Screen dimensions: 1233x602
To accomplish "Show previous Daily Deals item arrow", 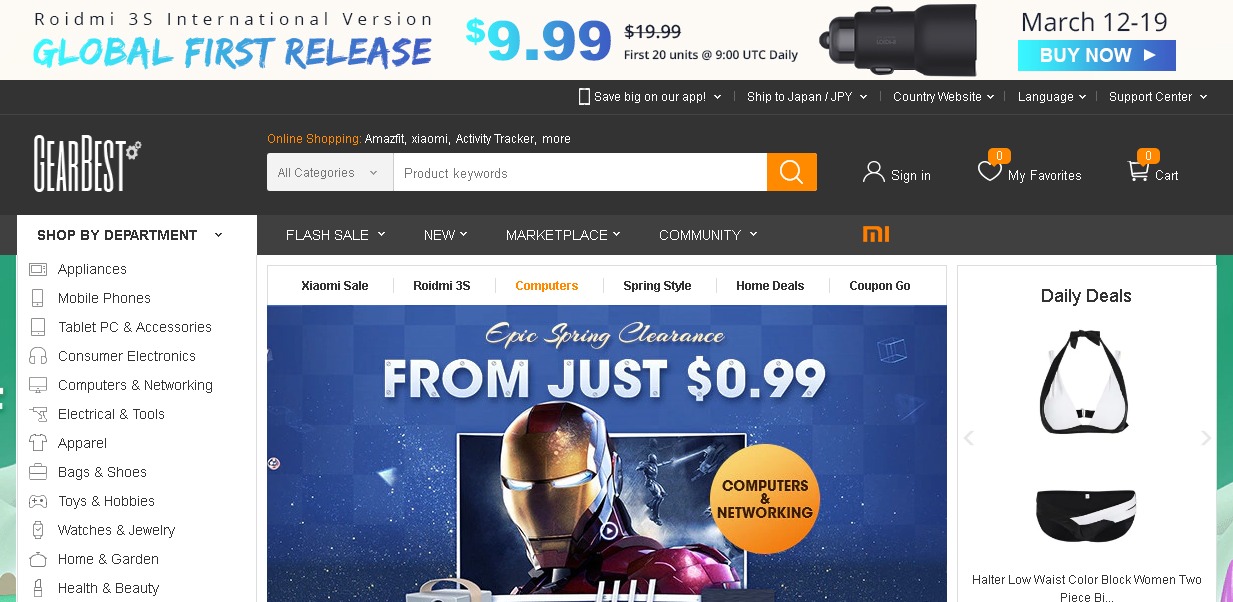I will 968,438.
